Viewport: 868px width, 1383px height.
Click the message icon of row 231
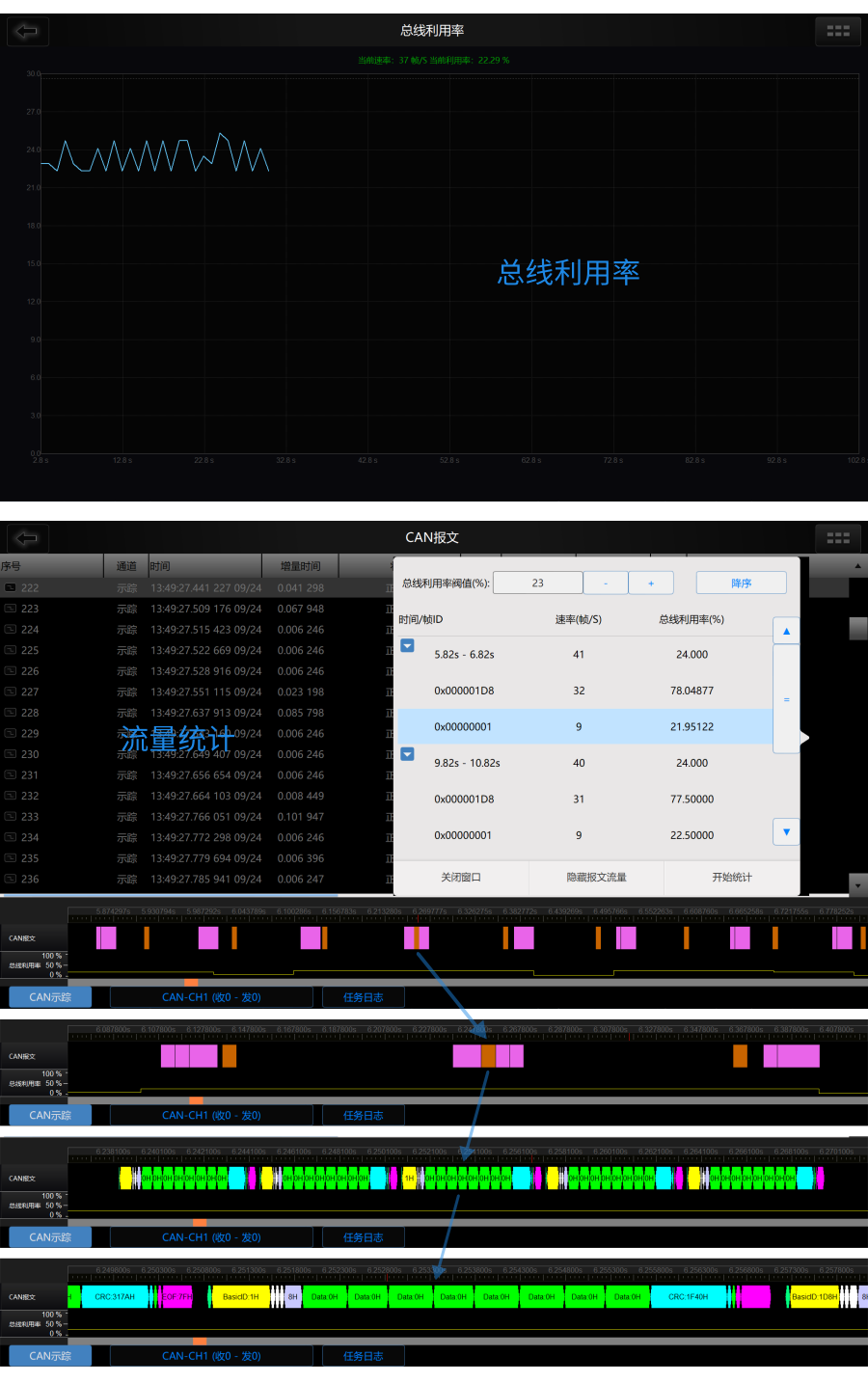click(x=10, y=774)
